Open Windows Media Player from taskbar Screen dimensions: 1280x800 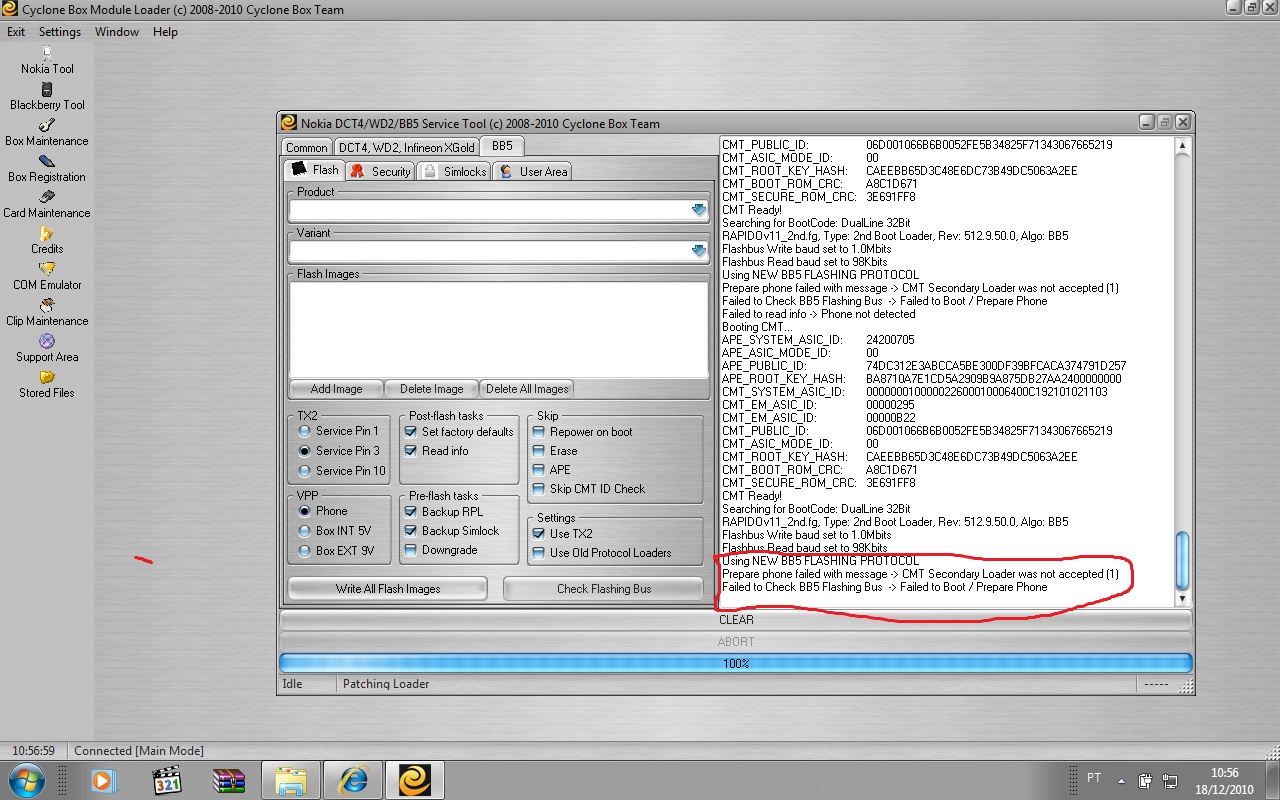coord(104,780)
